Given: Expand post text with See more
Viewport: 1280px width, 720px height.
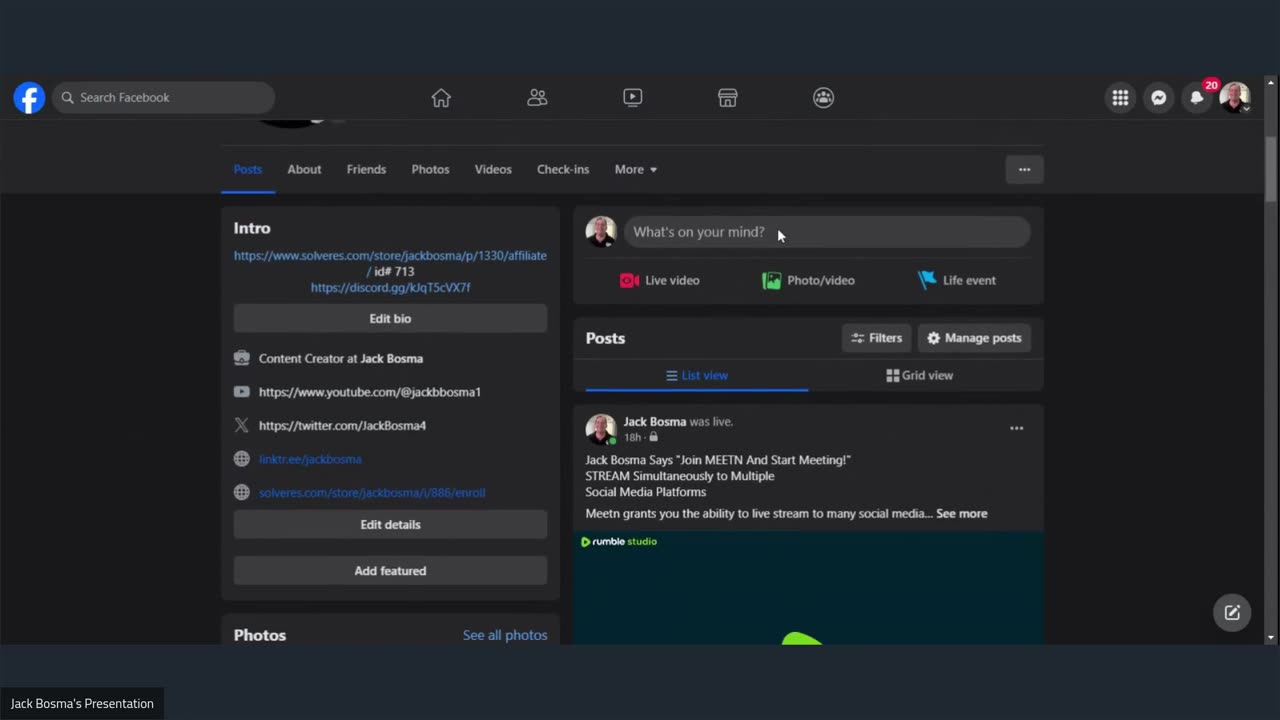Looking at the screenshot, I should 961,514.
